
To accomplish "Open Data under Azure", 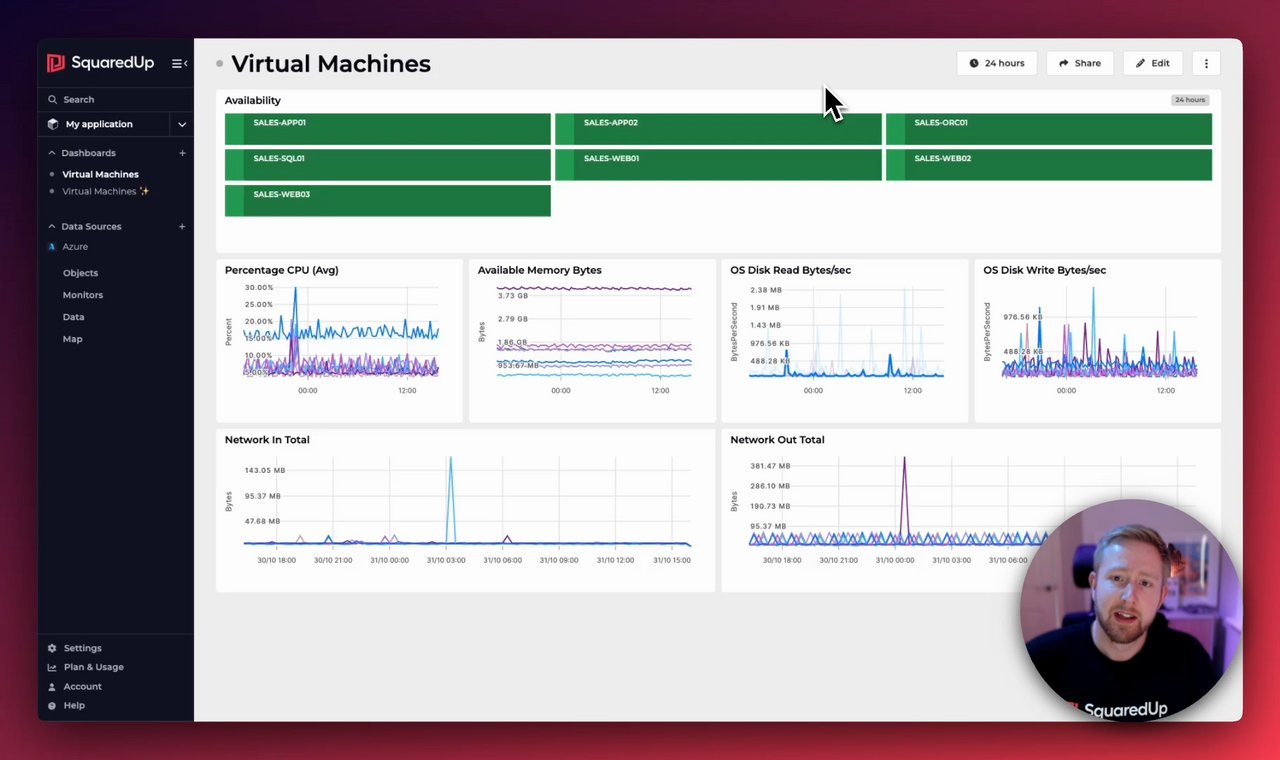I will 73,317.
